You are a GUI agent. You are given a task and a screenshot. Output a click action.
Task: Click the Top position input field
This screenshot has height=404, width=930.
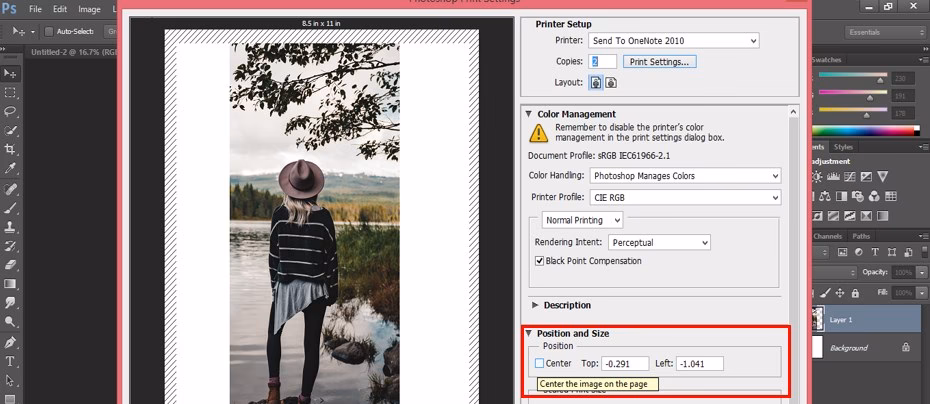(x=625, y=363)
